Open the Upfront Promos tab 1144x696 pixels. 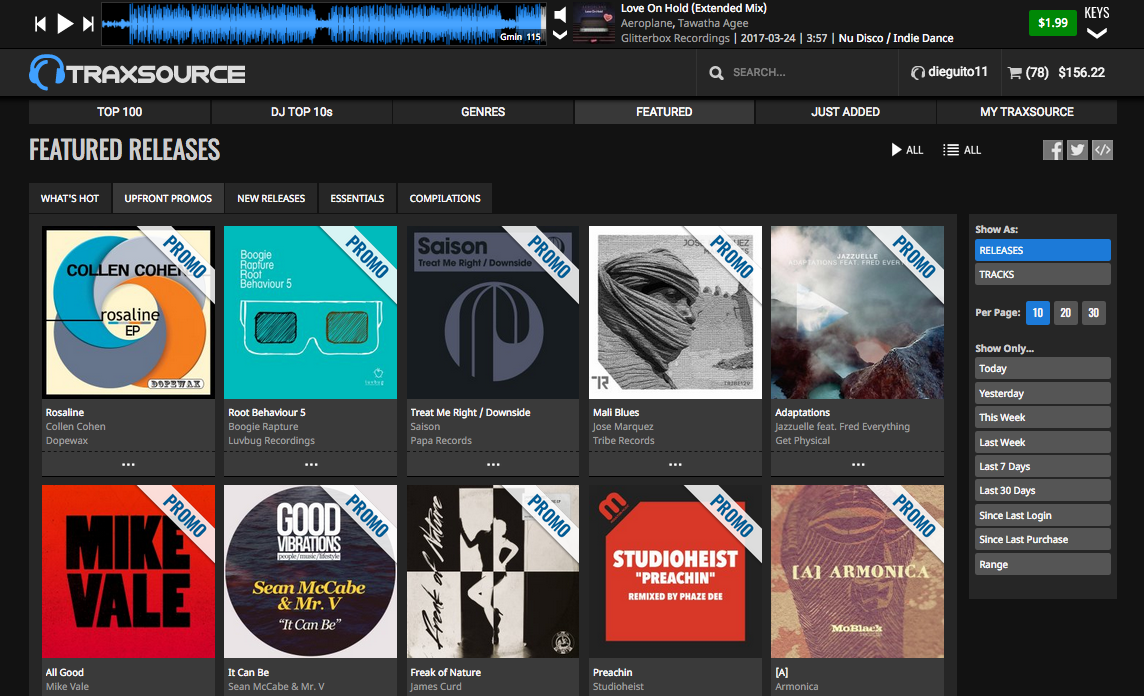coord(168,198)
